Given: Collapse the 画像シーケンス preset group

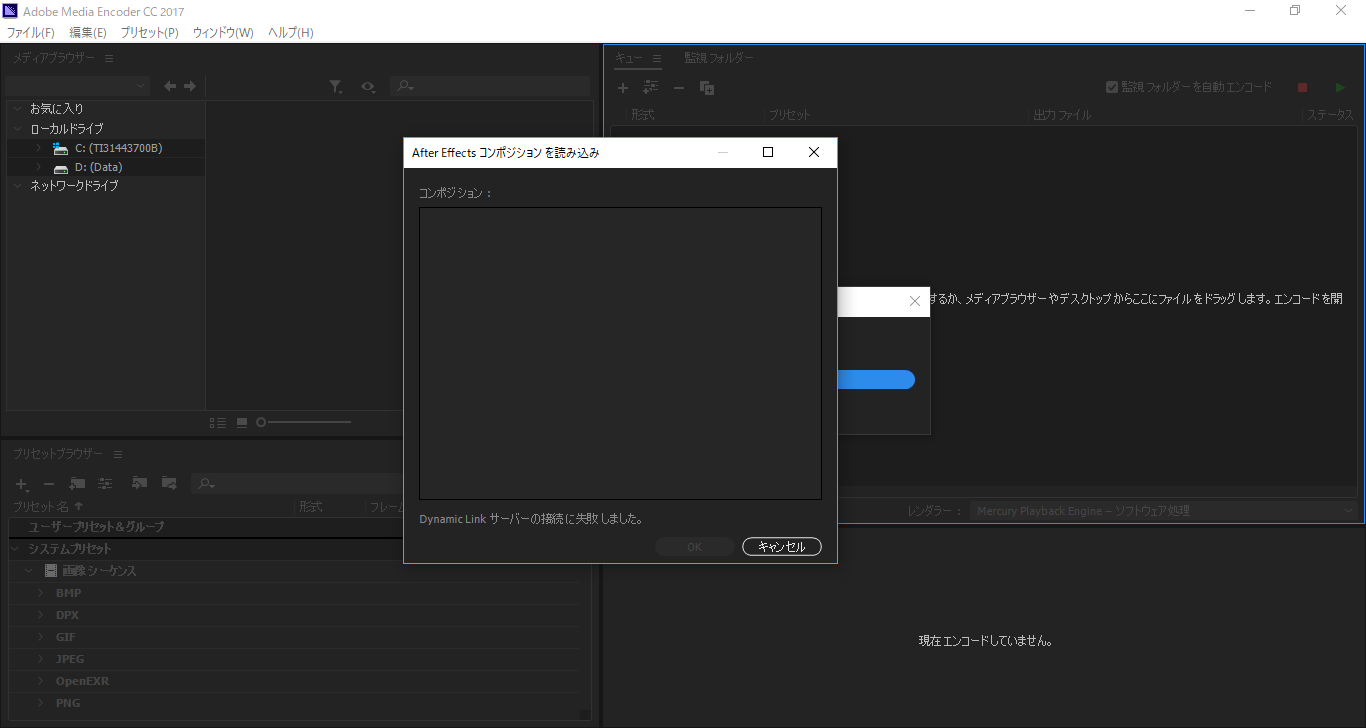Looking at the screenshot, I should click(29, 571).
